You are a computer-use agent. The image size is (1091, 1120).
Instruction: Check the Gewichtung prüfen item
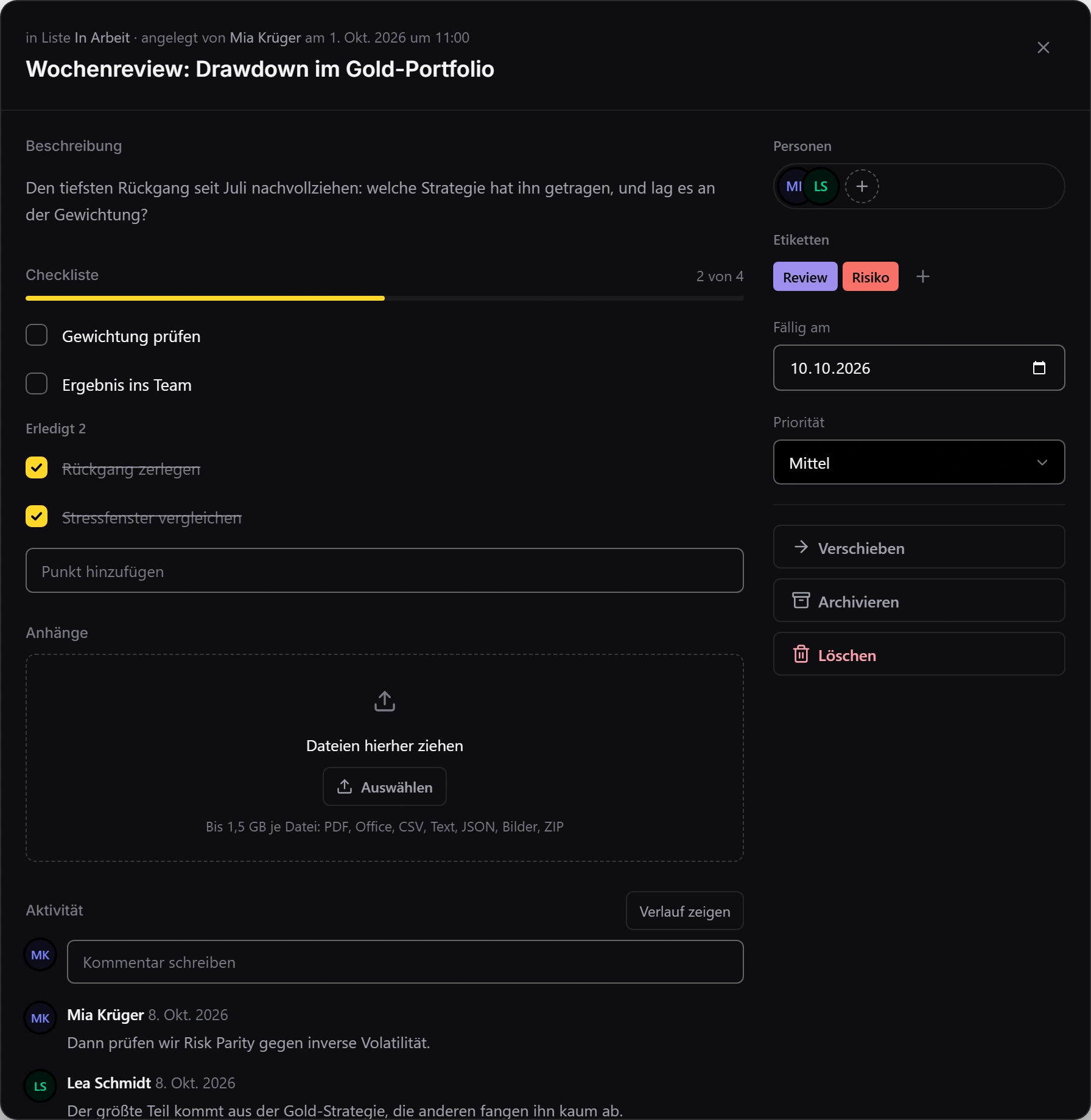37,335
